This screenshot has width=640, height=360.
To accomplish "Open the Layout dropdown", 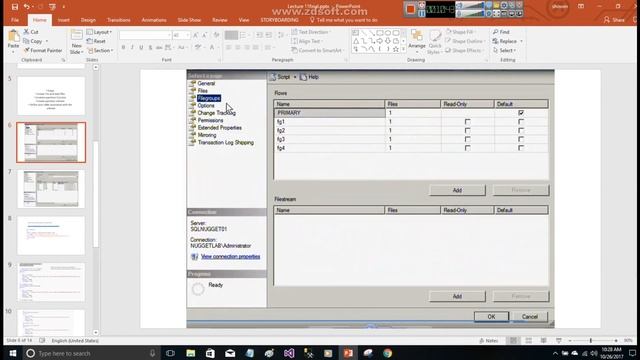I will click(x=100, y=32).
